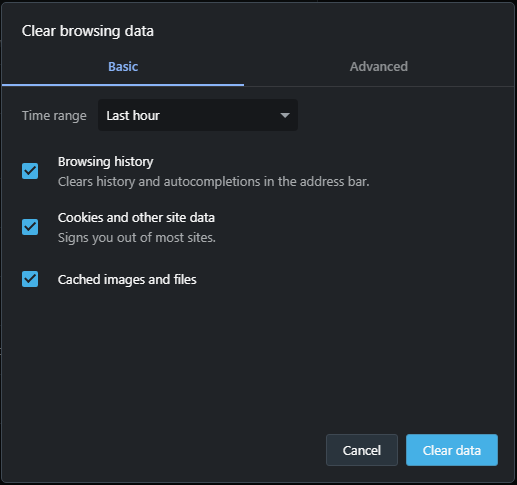This screenshot has height=485, width=517.
Task: Click 'Clears history and autocompletions' description
Action: pos(213,182)
